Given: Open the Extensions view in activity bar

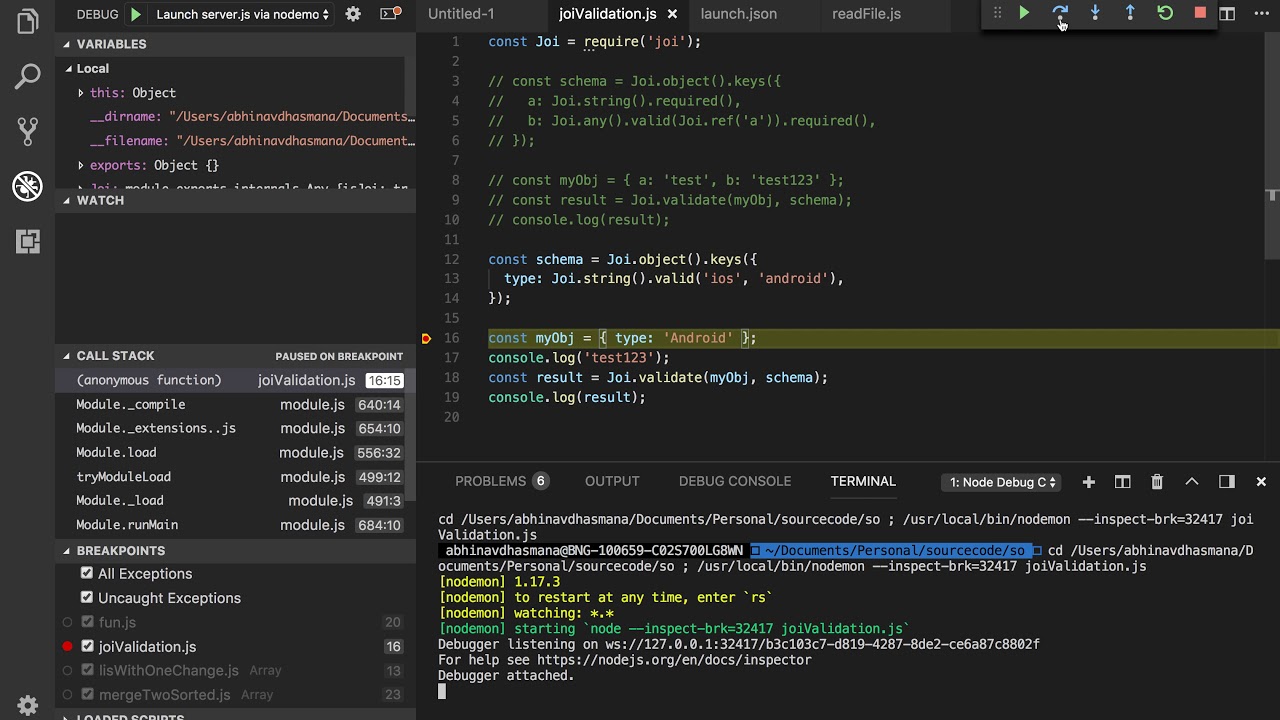Looking at the screenshot, I should coord(27,240).
